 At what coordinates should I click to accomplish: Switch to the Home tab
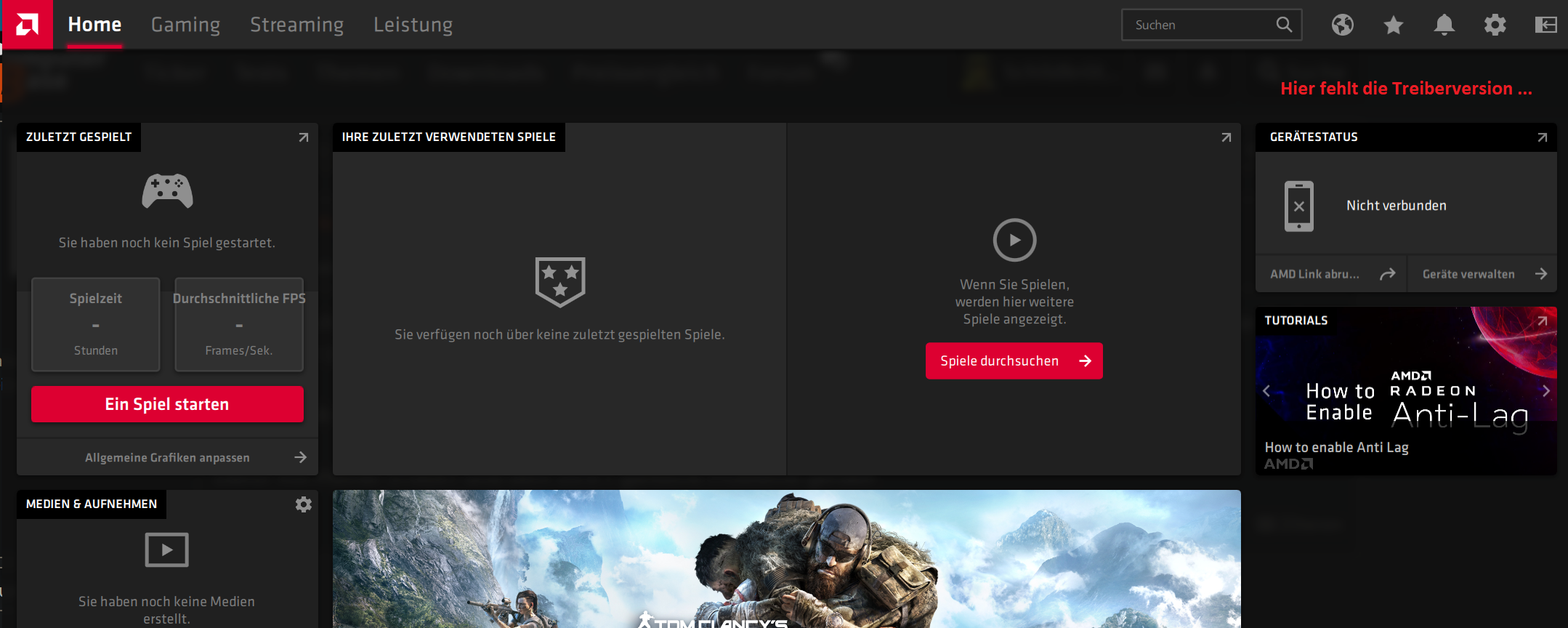(94, 25)
